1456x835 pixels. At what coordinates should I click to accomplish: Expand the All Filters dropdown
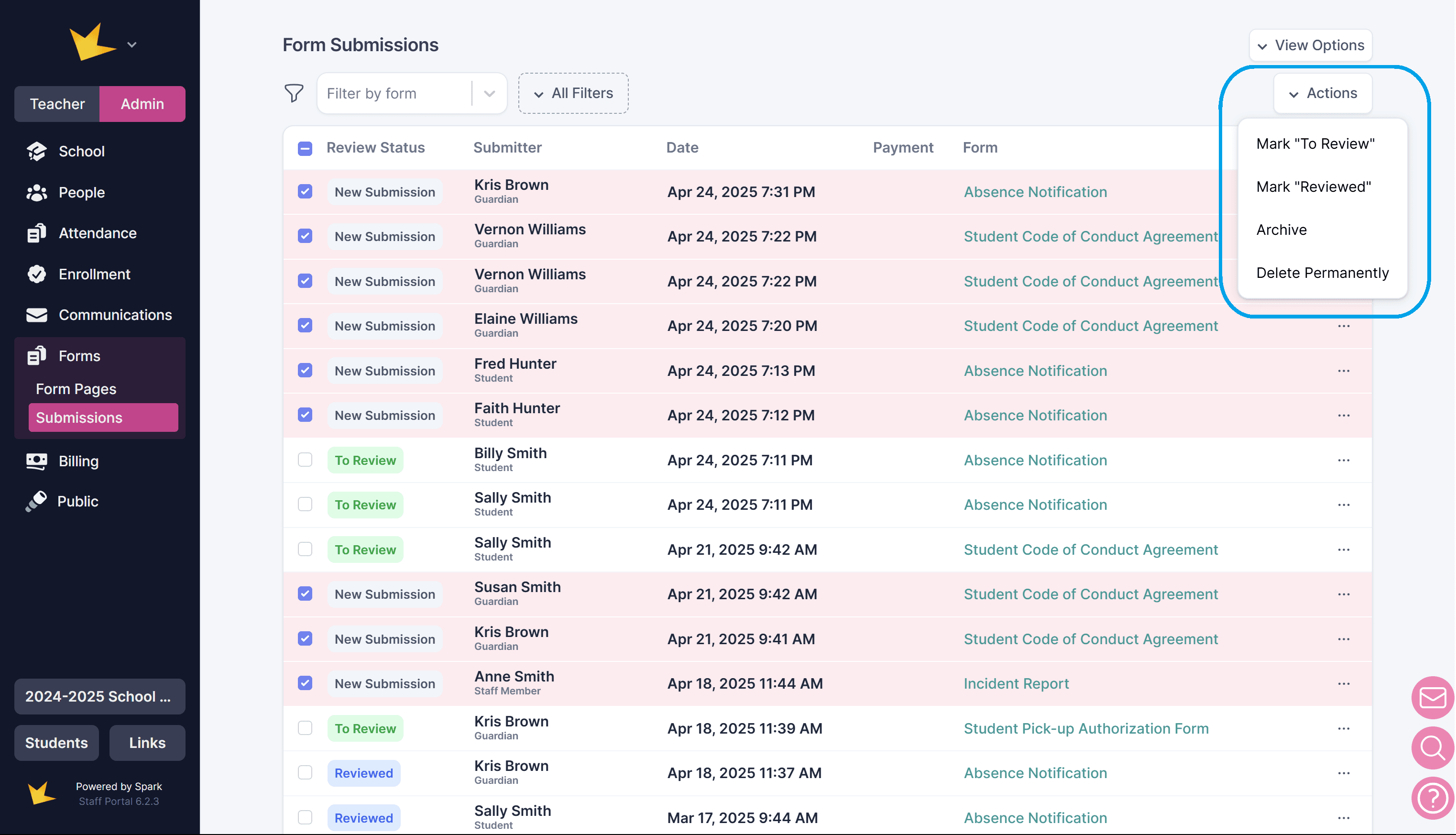click(573, 93)
